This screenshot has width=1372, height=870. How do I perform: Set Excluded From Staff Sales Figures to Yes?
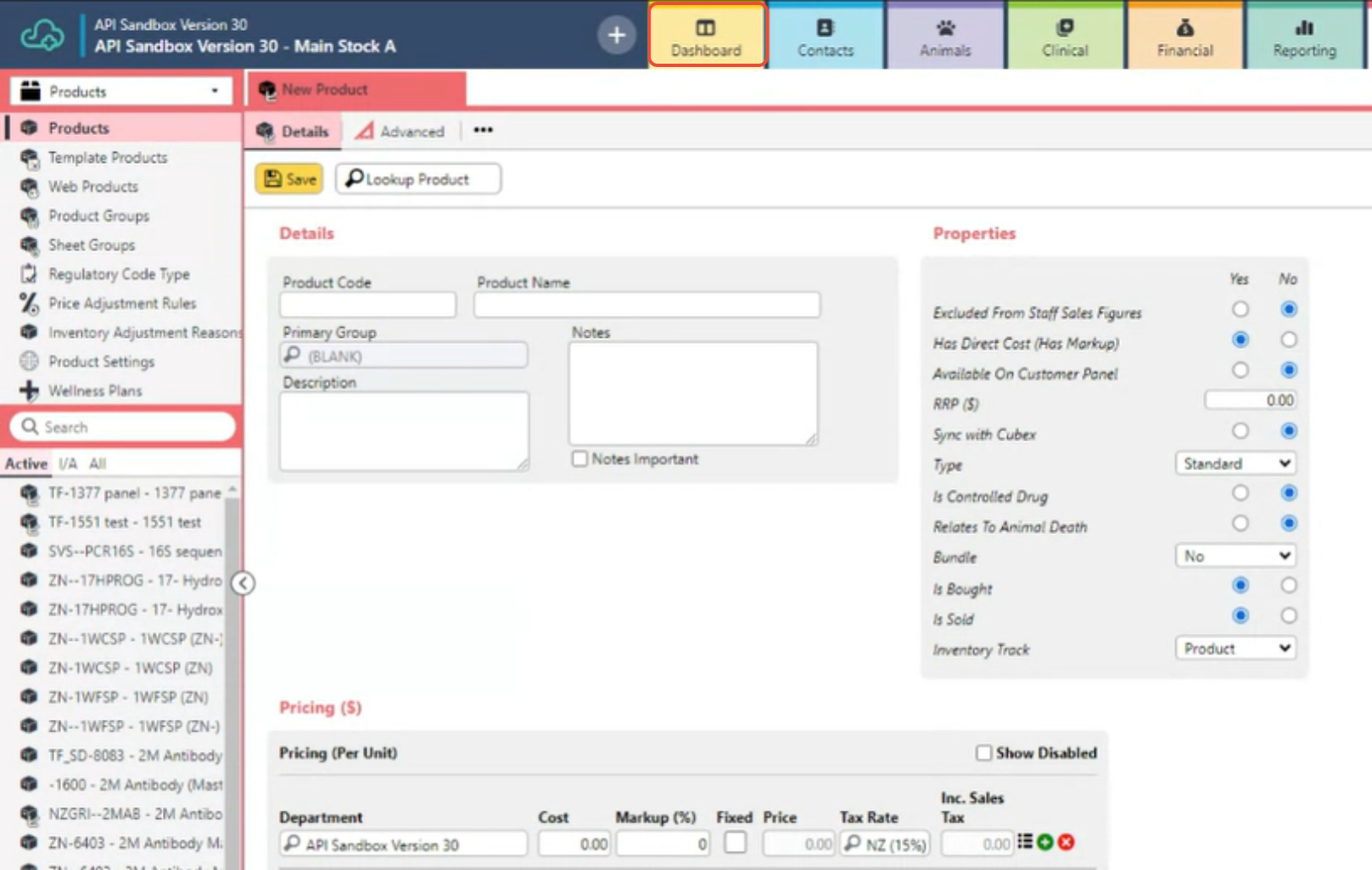pyautogui.click(x=1240, y=309)
